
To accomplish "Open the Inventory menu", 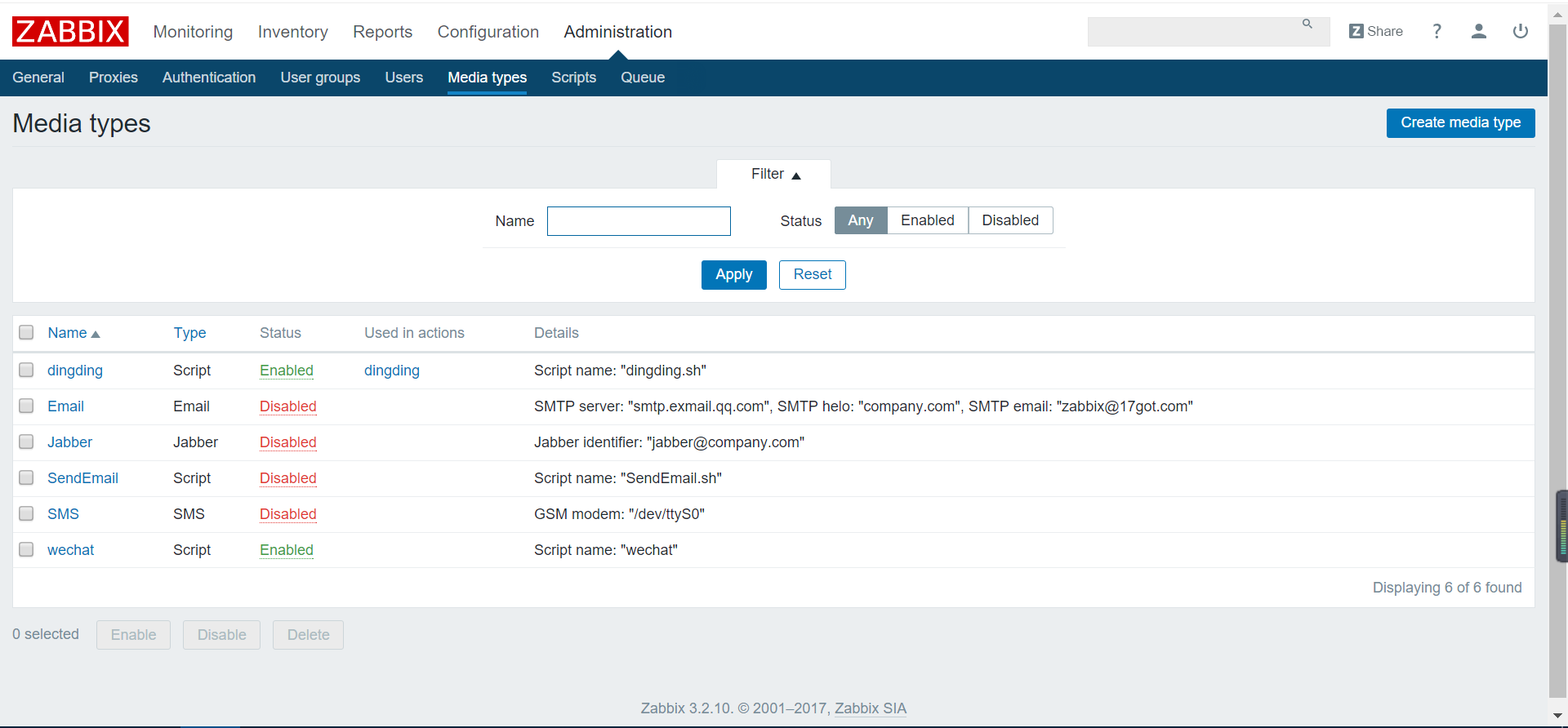I will 292,32.
